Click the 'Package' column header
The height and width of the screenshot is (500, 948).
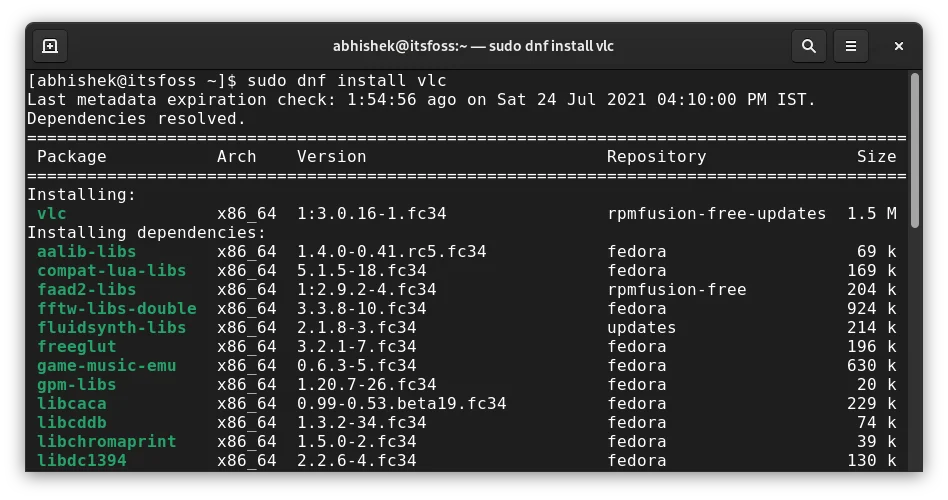(x=71, y=157)
